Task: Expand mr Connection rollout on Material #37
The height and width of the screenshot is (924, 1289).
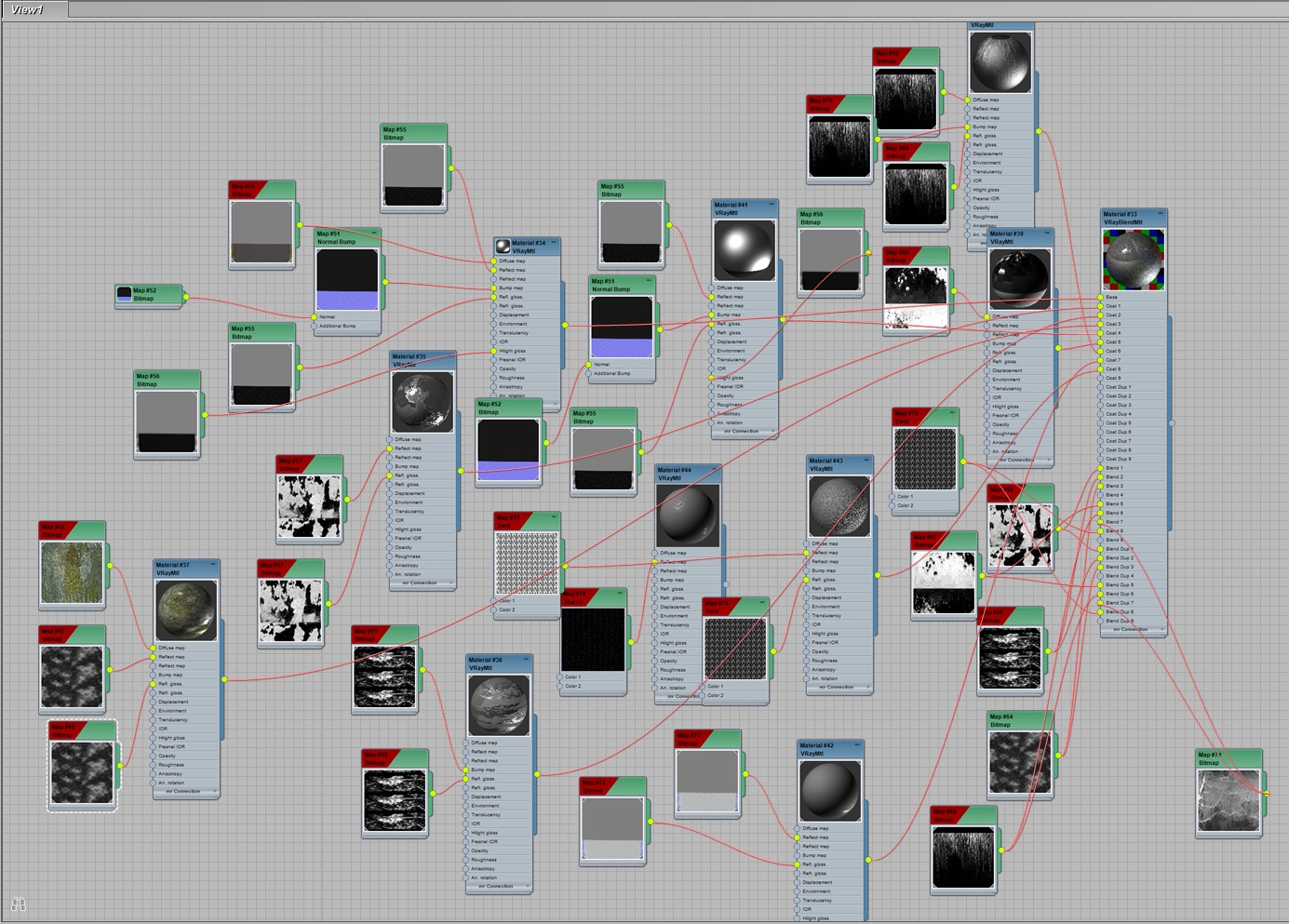Action: (x=186, y=792)
